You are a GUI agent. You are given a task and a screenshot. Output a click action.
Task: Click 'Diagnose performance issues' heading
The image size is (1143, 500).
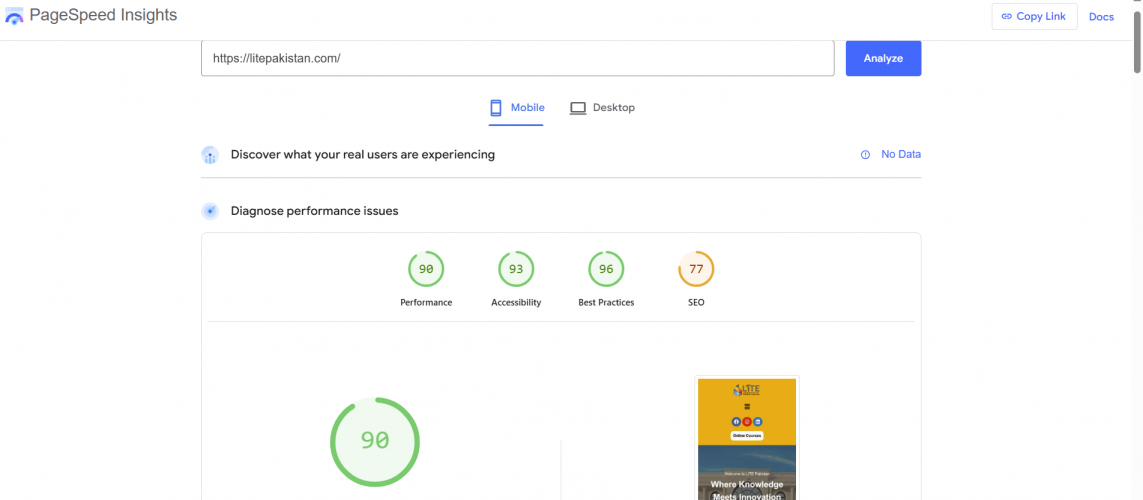[x=314, y=211]
